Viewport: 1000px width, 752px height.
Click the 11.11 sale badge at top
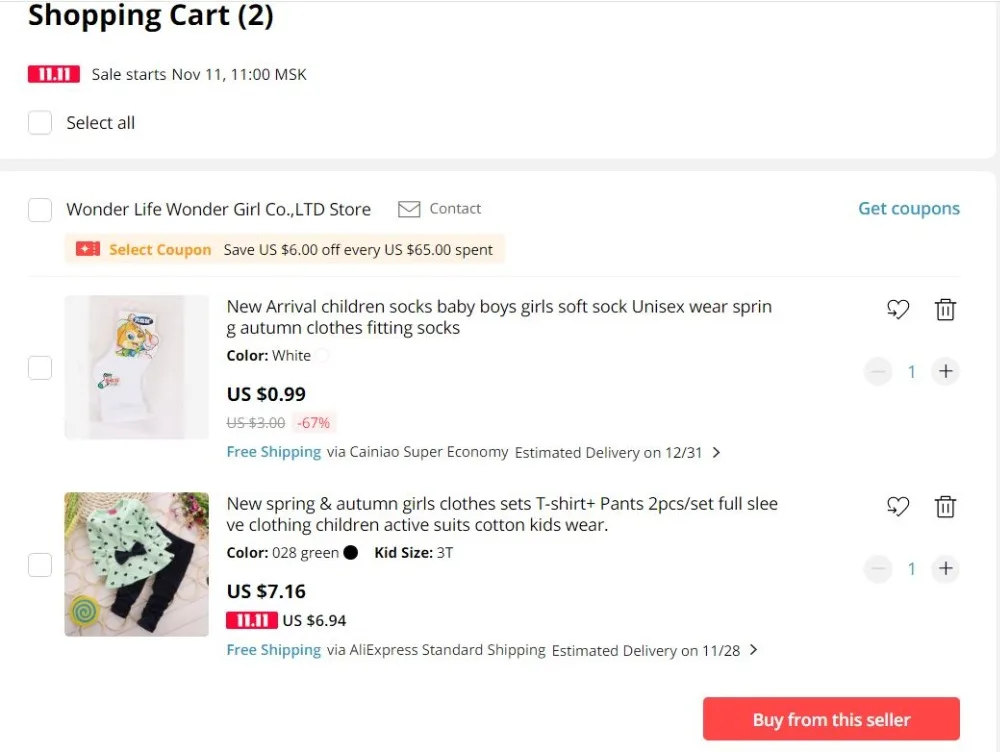click(x=54, y=75)
